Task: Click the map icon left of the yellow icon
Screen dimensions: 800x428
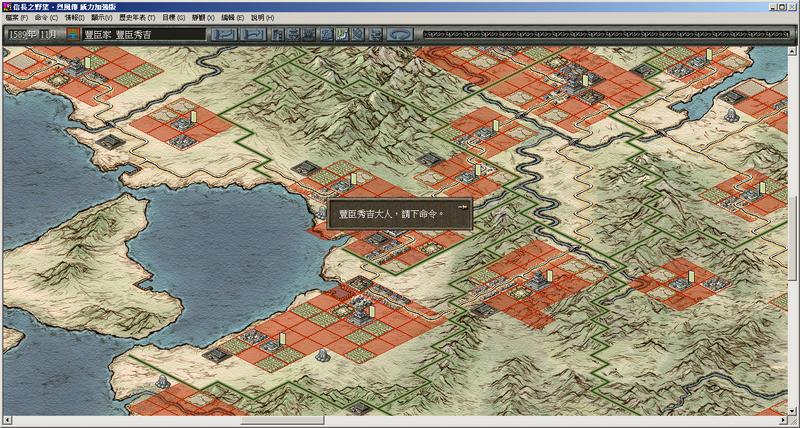Action: coord(327,35)
